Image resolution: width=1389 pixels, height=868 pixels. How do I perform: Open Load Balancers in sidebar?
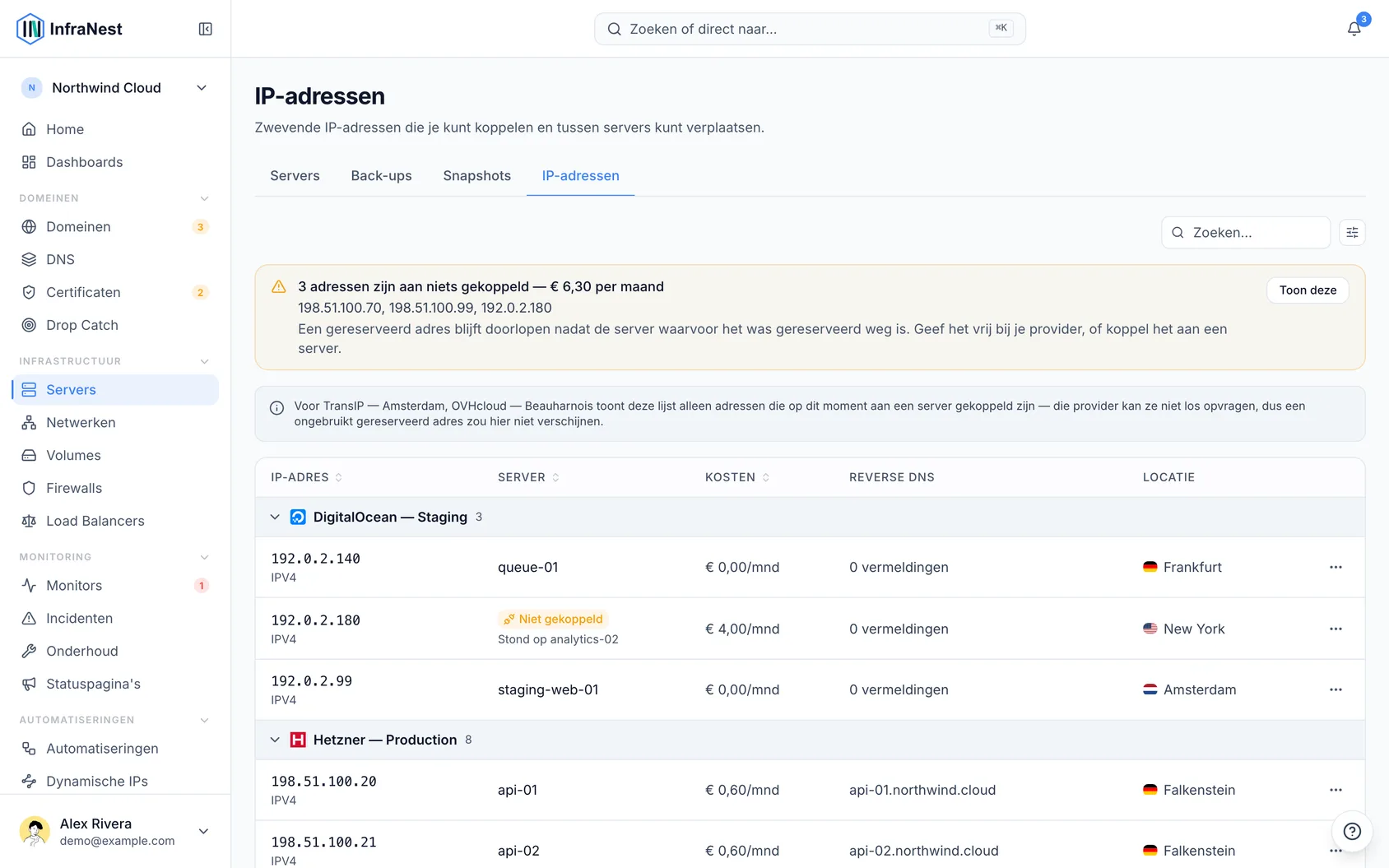(115, 521)
